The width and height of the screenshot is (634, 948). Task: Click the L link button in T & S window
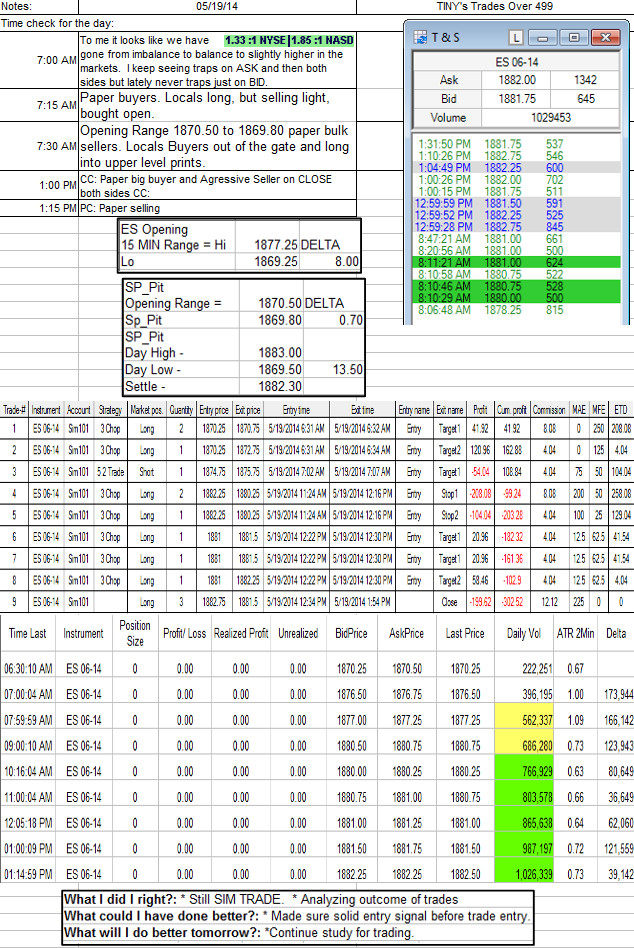coord(515,37)
